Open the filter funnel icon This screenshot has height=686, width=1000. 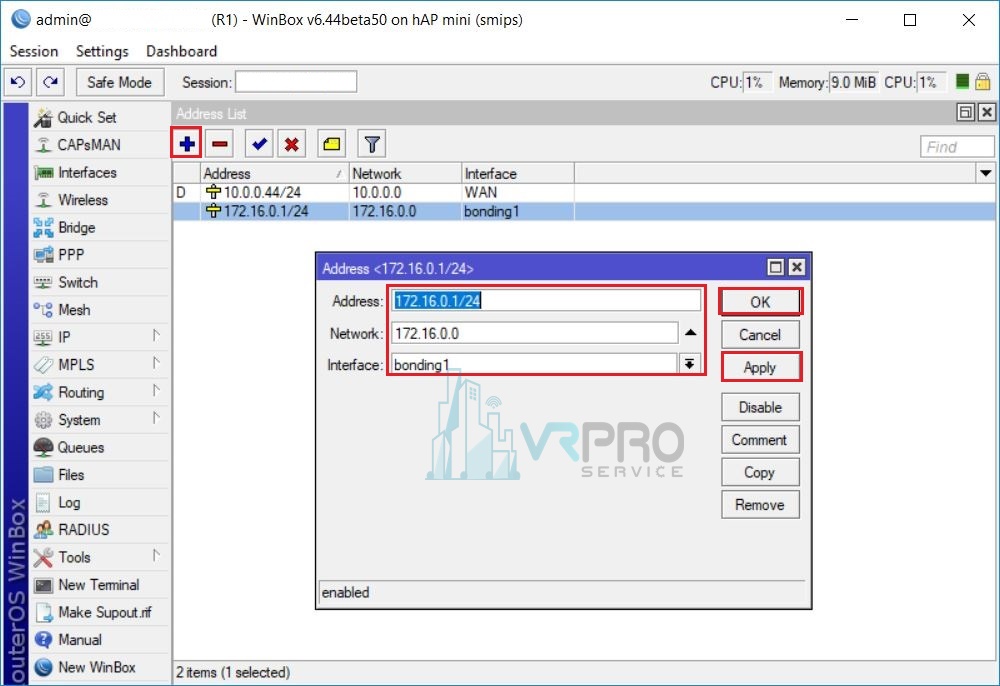(372, 144)
